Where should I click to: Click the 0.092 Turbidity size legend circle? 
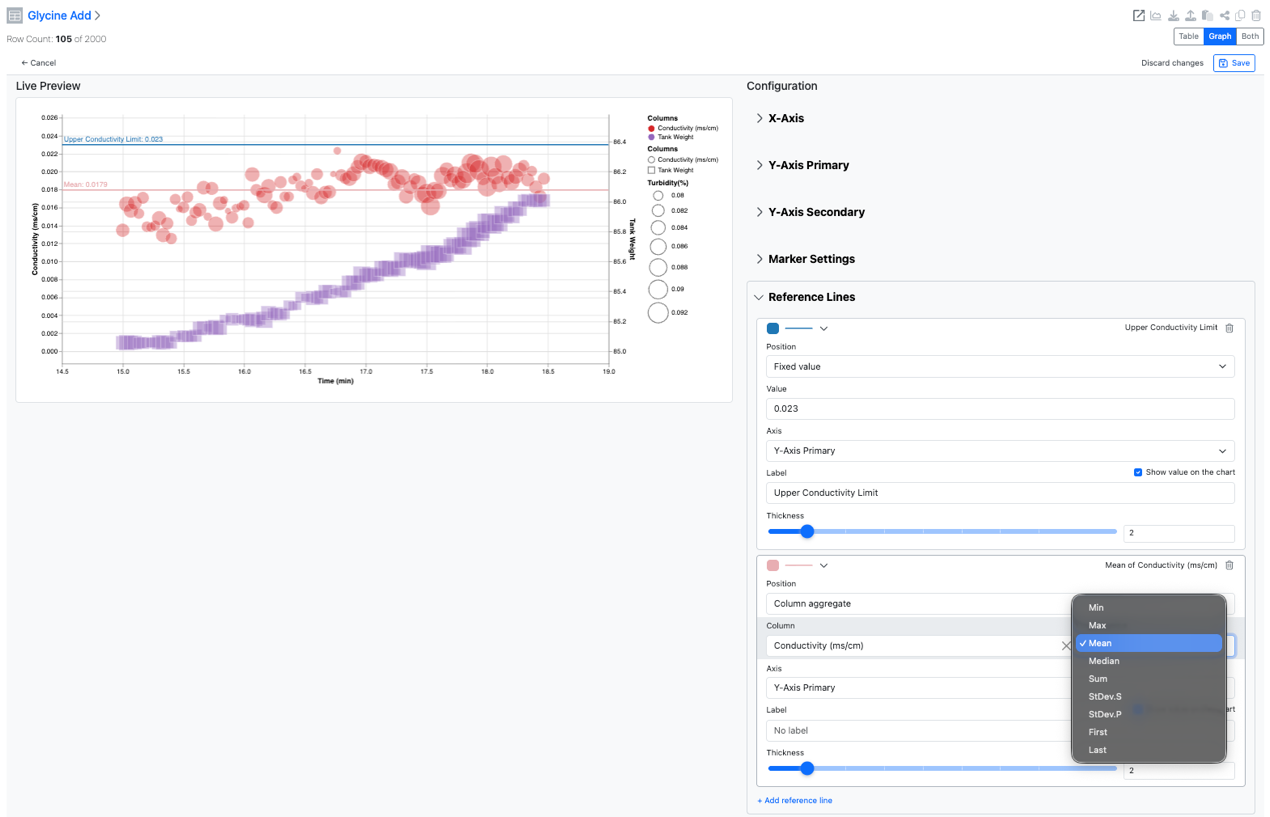point(658,313)
